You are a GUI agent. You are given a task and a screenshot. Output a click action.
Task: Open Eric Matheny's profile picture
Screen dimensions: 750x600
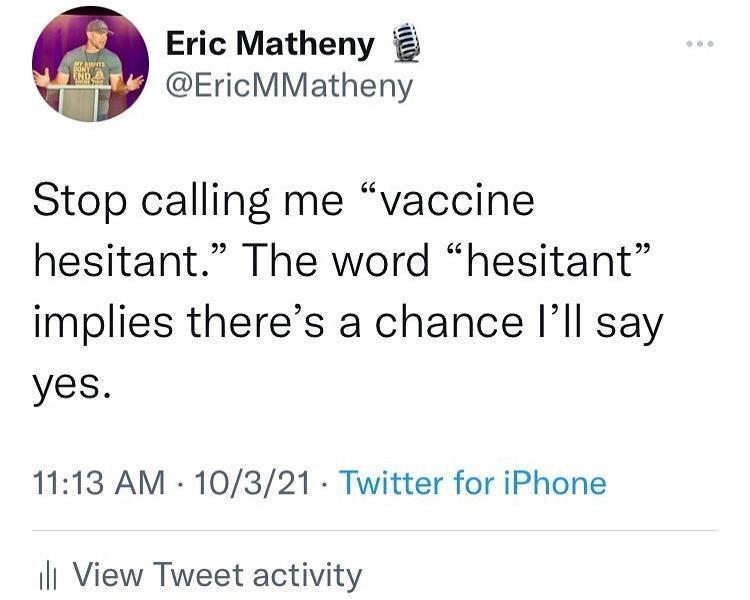(x=90, y=68)
